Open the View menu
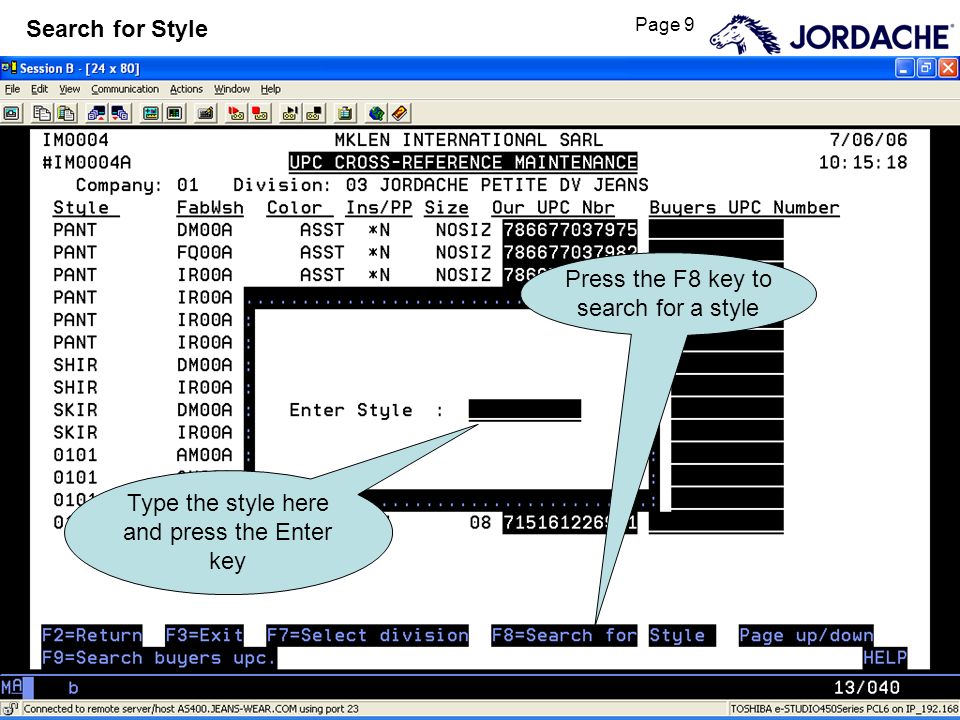The image size is (960, 720). pyautogui.click(x=69, y=89)
